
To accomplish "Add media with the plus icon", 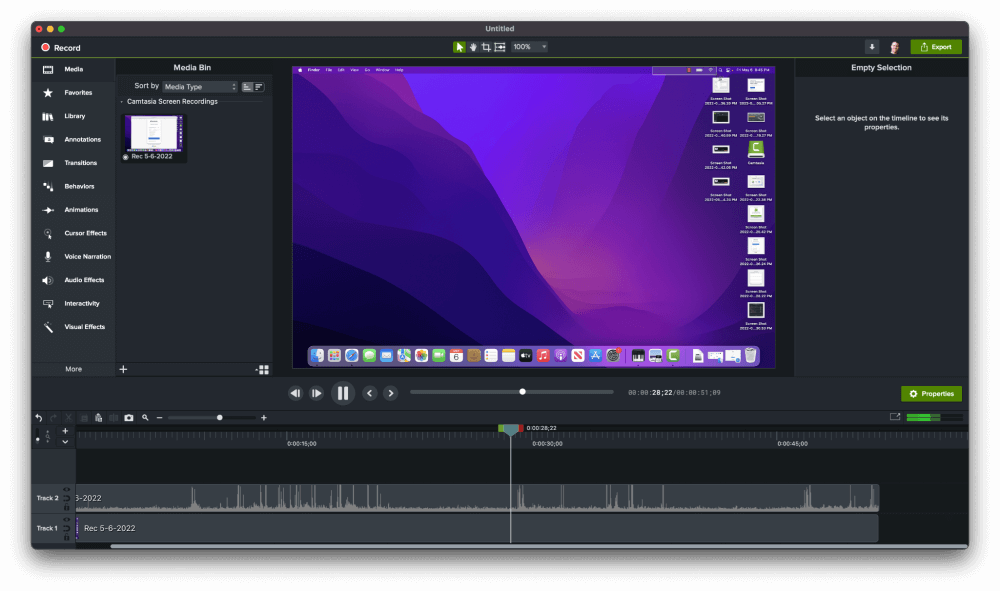I will (123, 369).
